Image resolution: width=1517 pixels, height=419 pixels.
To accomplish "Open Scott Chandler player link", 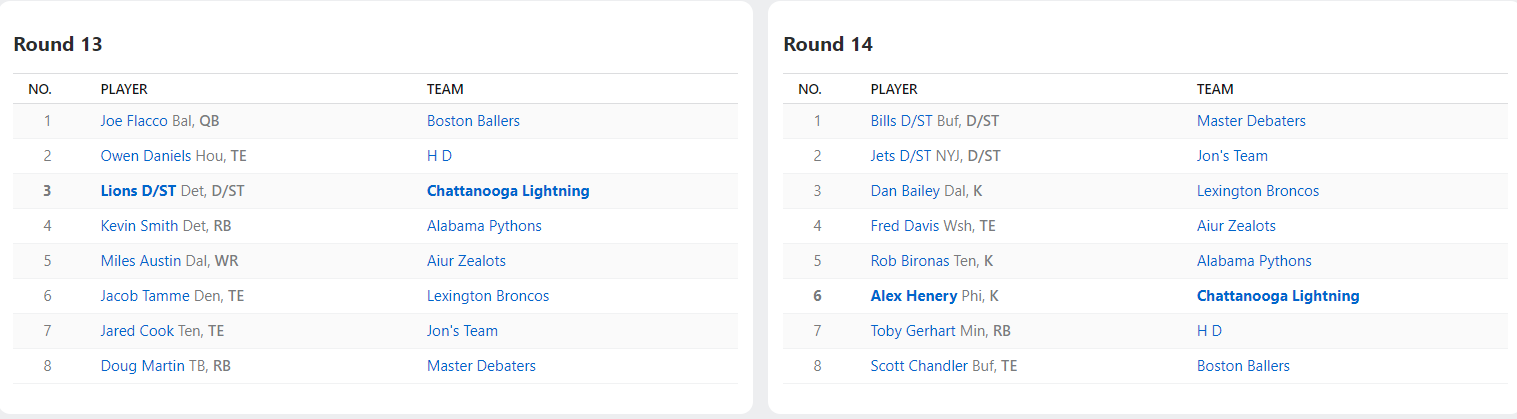I will [x=919, y=366].
